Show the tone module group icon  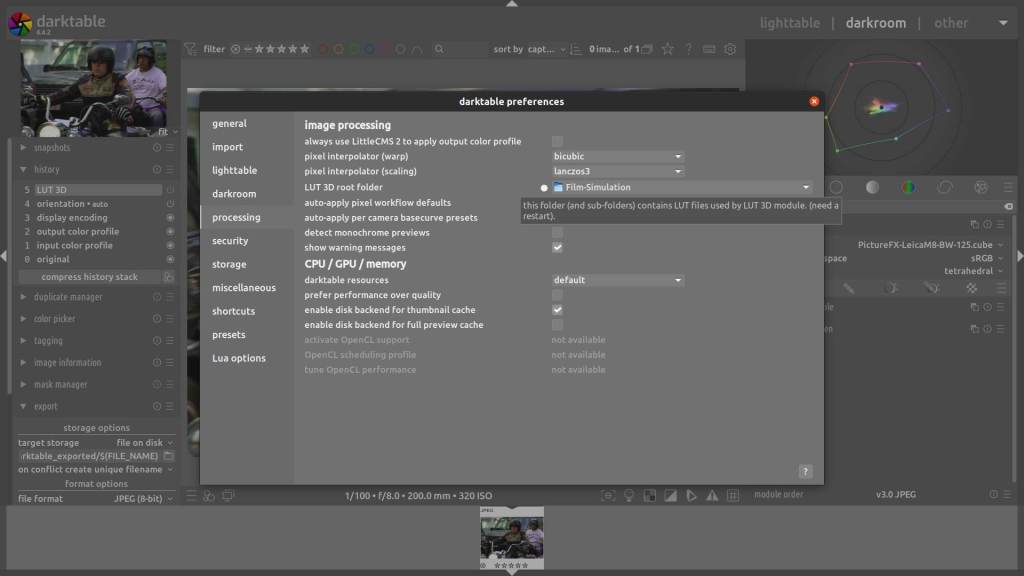click(872, 187)
